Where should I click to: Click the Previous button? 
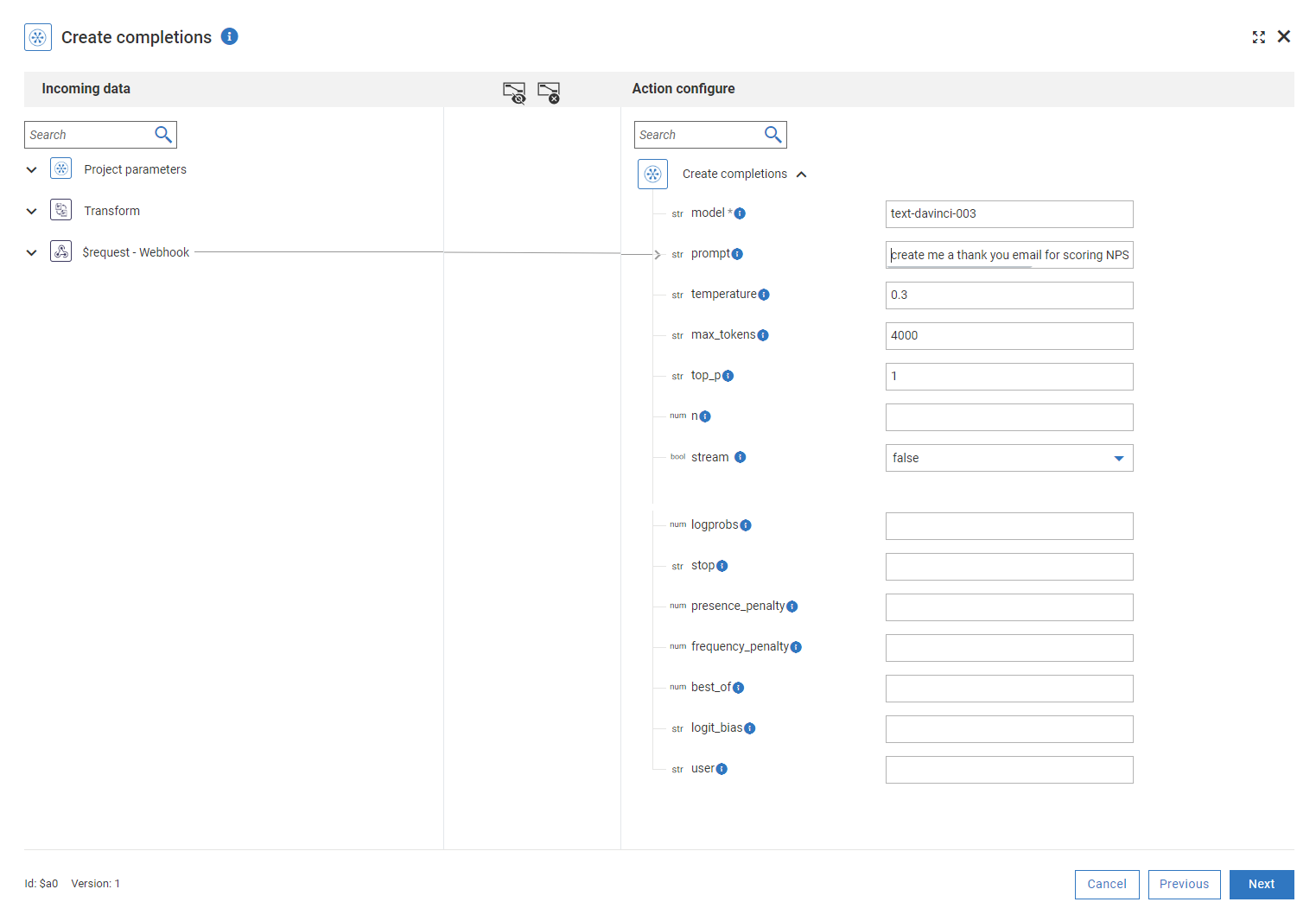click(1184, 884)
